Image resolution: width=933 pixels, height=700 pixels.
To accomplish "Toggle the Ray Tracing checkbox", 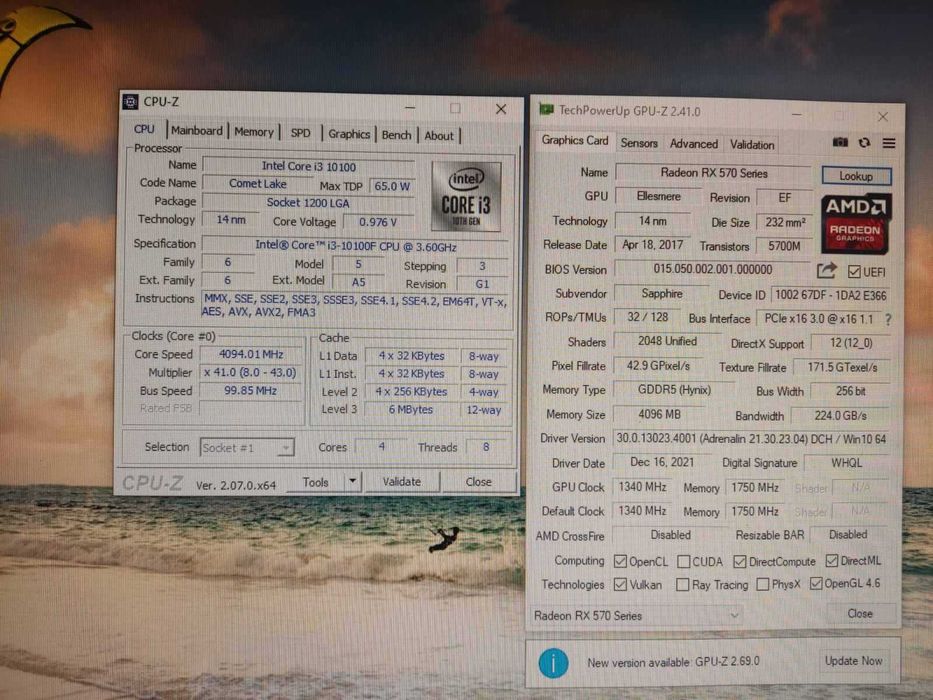I will click(x=682, y=585).
